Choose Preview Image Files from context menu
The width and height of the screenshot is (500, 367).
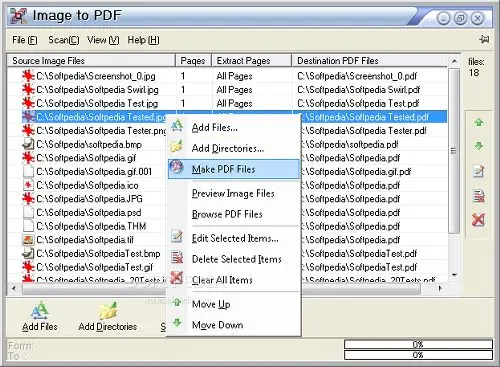click(234, 193)
